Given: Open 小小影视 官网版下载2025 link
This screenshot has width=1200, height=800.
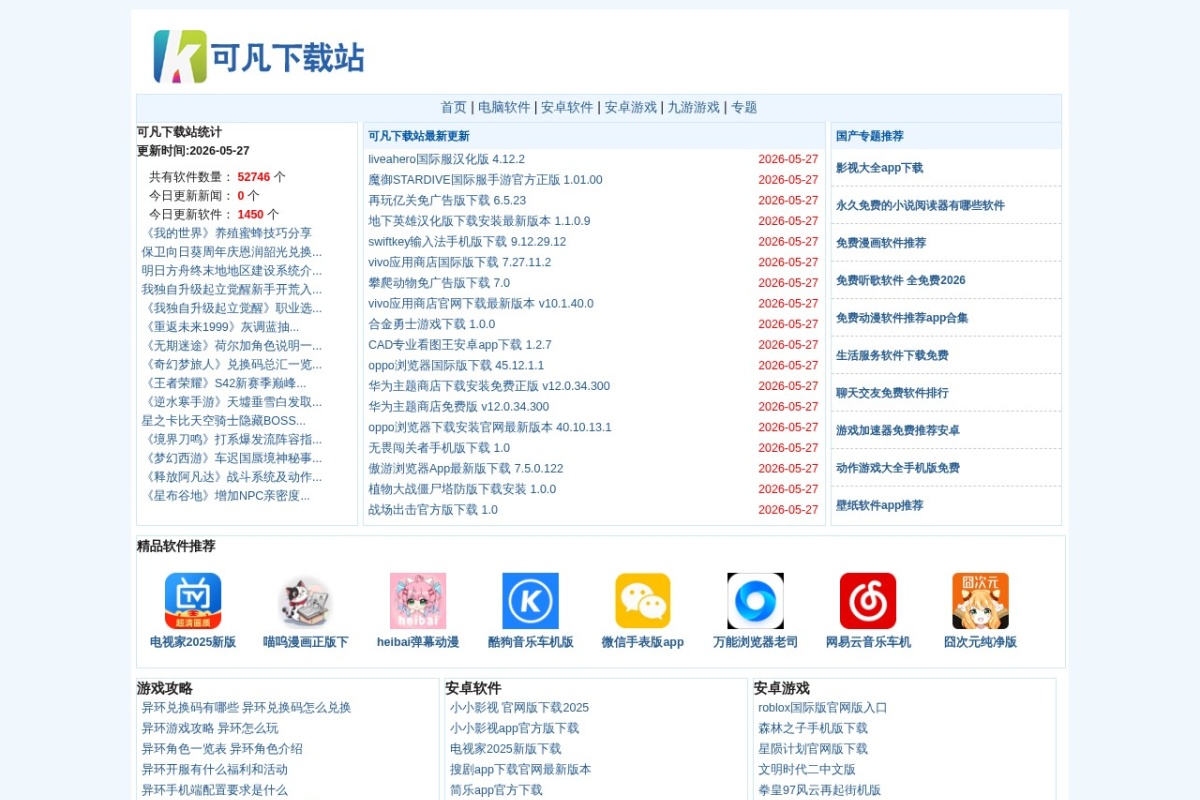Looking at the screenshot, I should click(x=519, y=708).
